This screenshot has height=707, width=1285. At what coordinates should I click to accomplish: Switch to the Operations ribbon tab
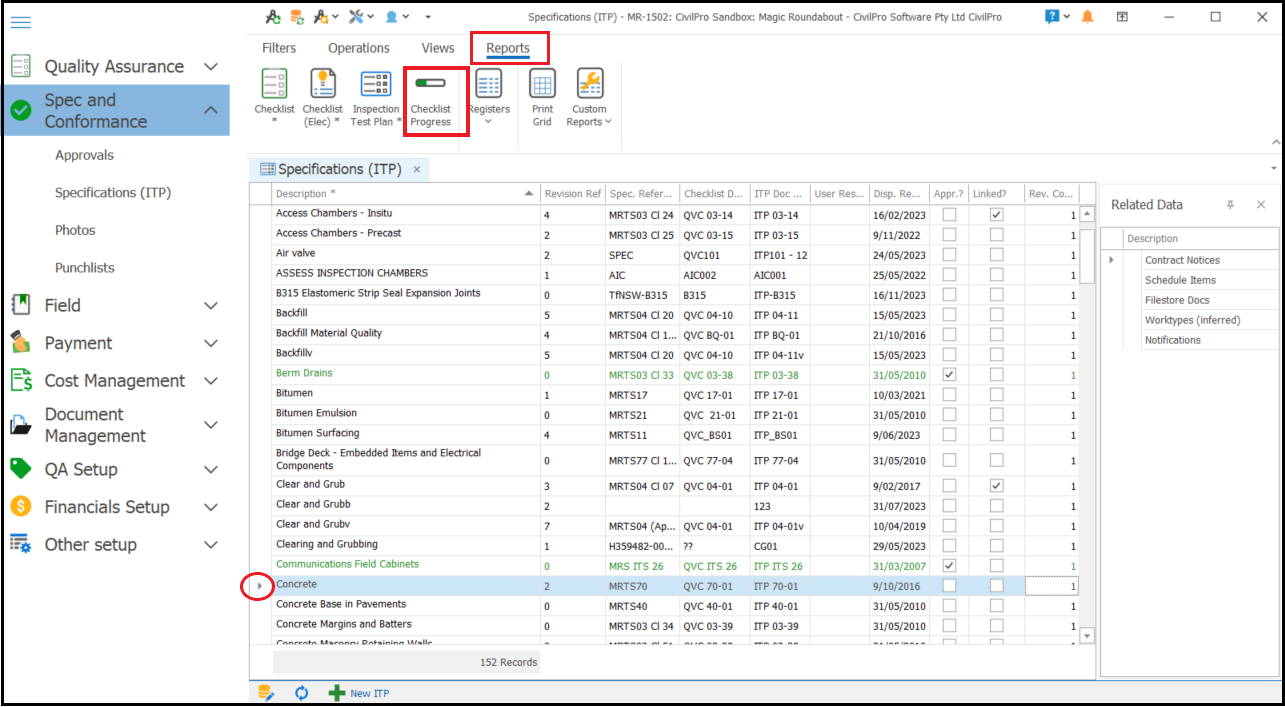(359, 48)
